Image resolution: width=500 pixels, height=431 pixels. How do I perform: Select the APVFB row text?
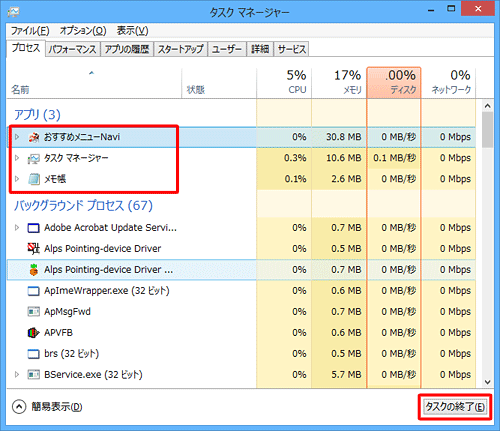[x=58, y=333]
